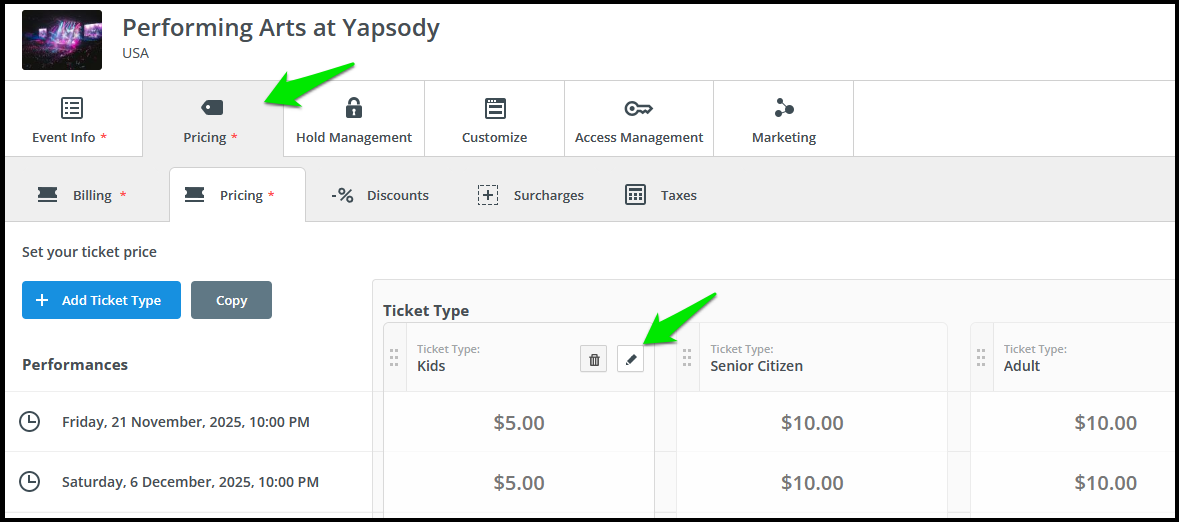Click the Add Ticket Type button
The width and height of the screenshot is (1179, 522).
102,300
